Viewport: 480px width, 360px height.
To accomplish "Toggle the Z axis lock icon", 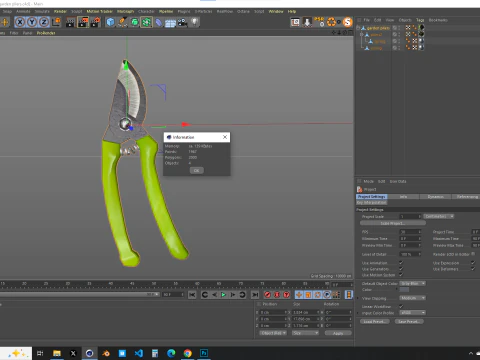I will pyautogui.click(x=44, y=22).
